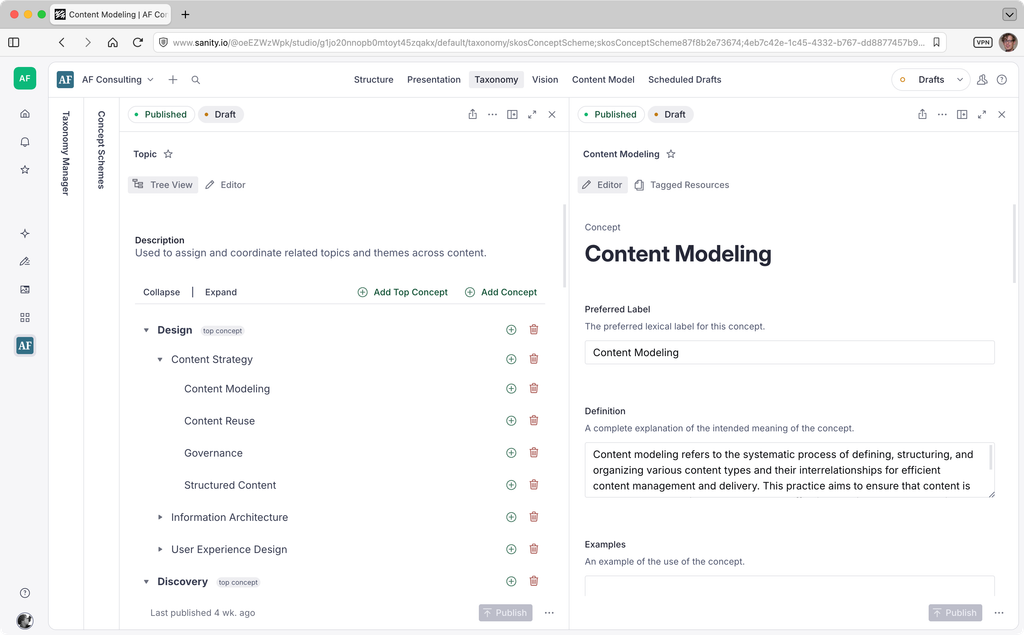Select Published version in Content Modeling pane

click(x=611, y=114)
